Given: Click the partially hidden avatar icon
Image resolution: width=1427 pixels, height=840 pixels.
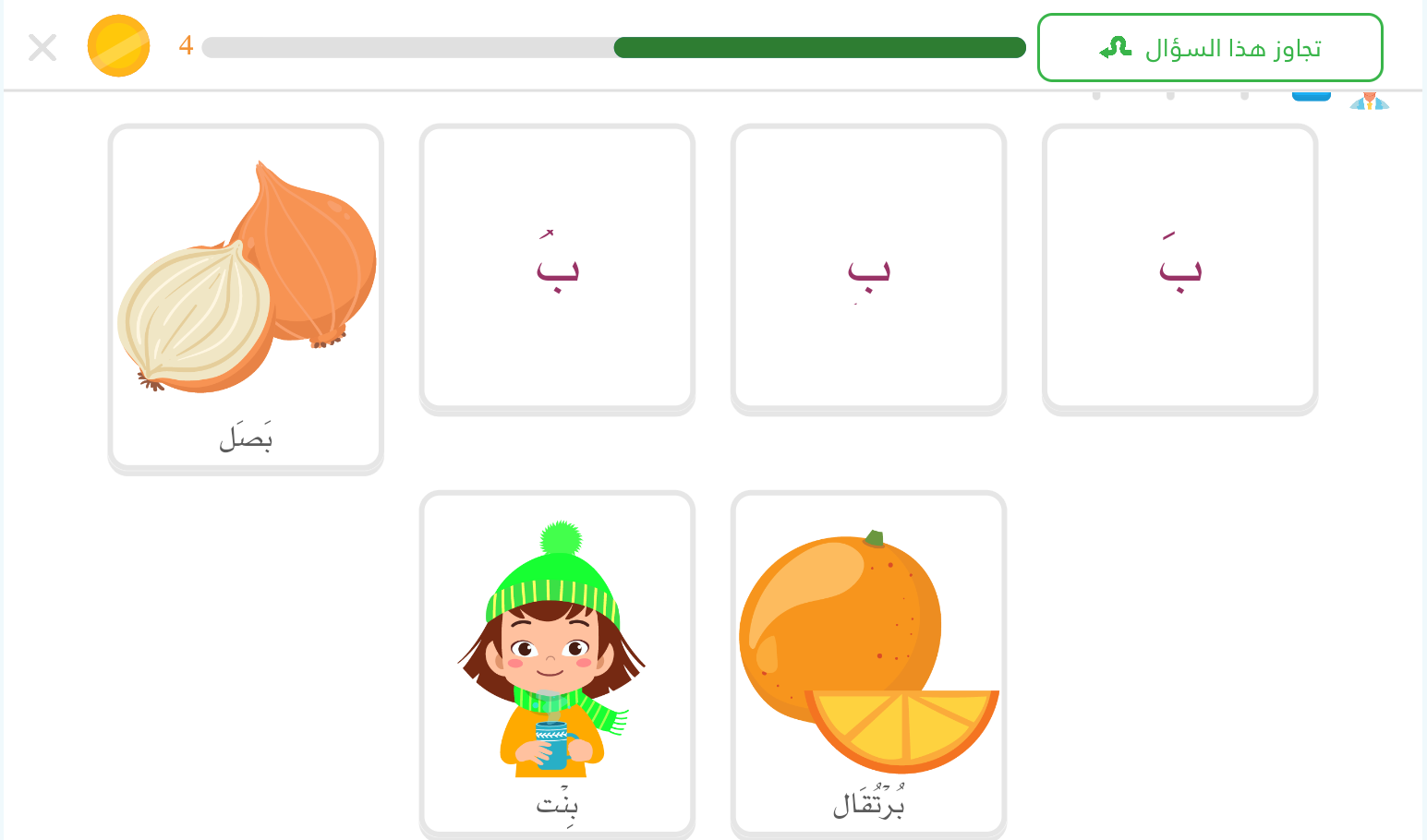Looking at the screenshot, I should coord(1369,100).
